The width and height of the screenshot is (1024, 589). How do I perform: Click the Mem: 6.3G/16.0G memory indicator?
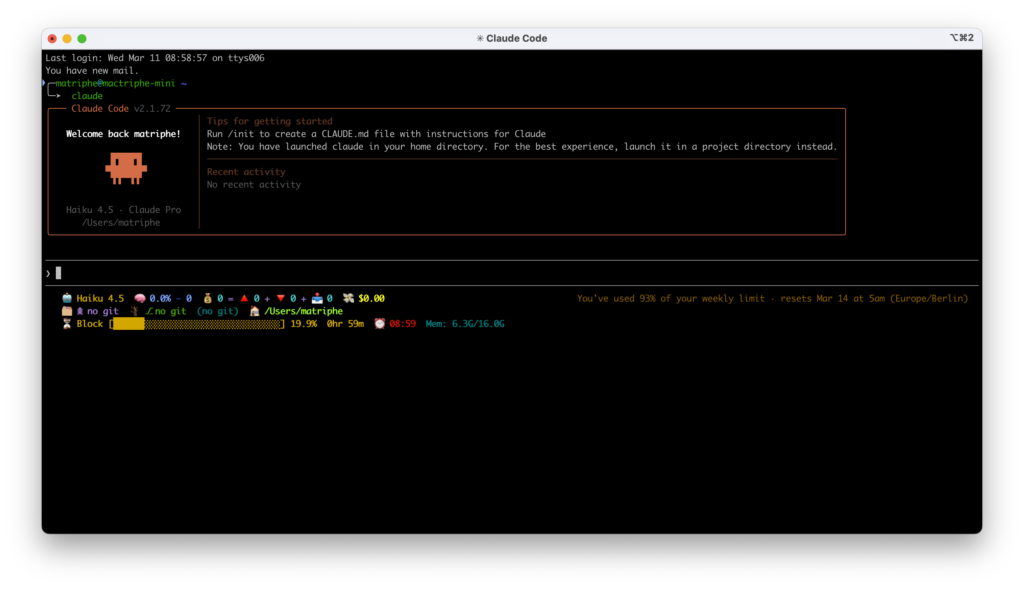465,324
